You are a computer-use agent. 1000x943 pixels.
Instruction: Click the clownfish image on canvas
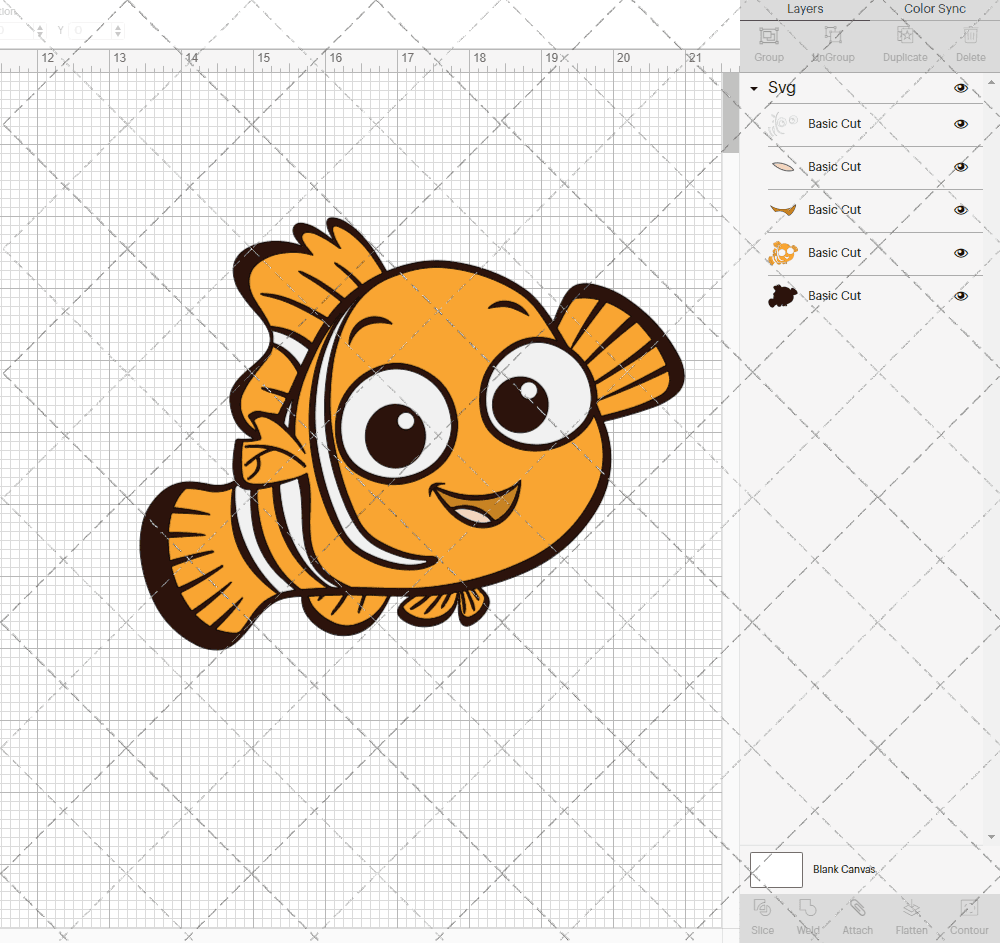pos(412,434)
